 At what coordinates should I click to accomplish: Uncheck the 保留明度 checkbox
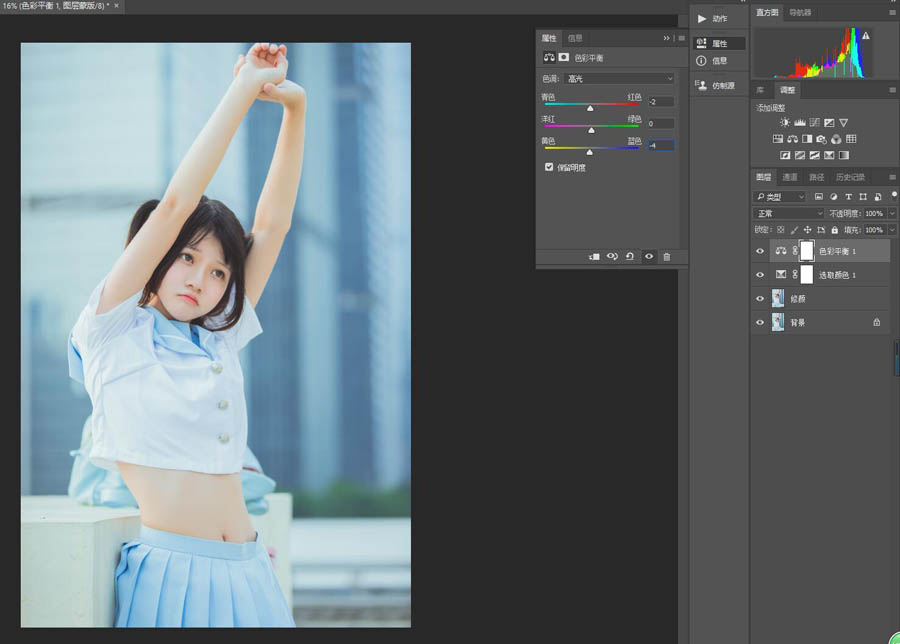pos(549,167)
